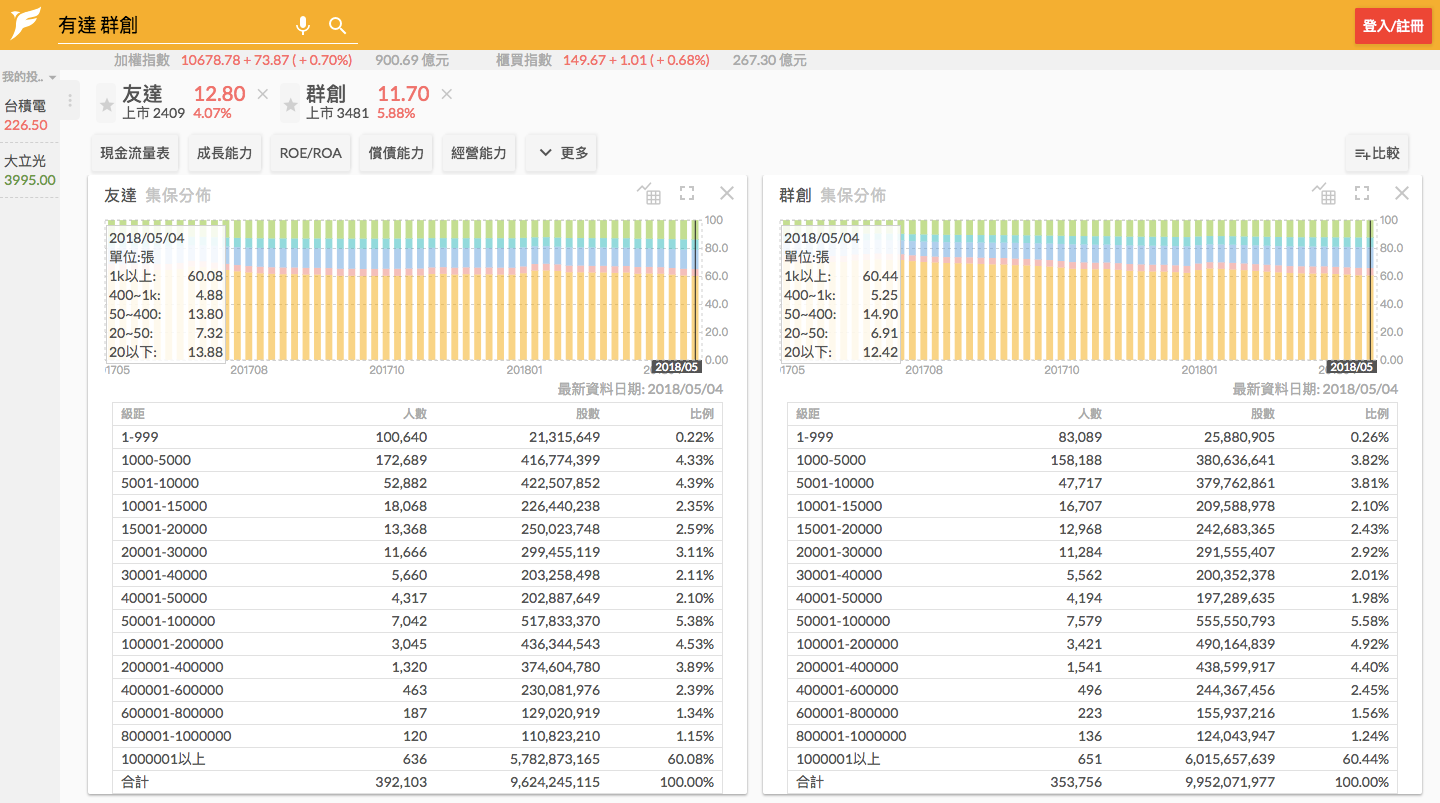Click 友達 total 392,103

pos(401,782)
